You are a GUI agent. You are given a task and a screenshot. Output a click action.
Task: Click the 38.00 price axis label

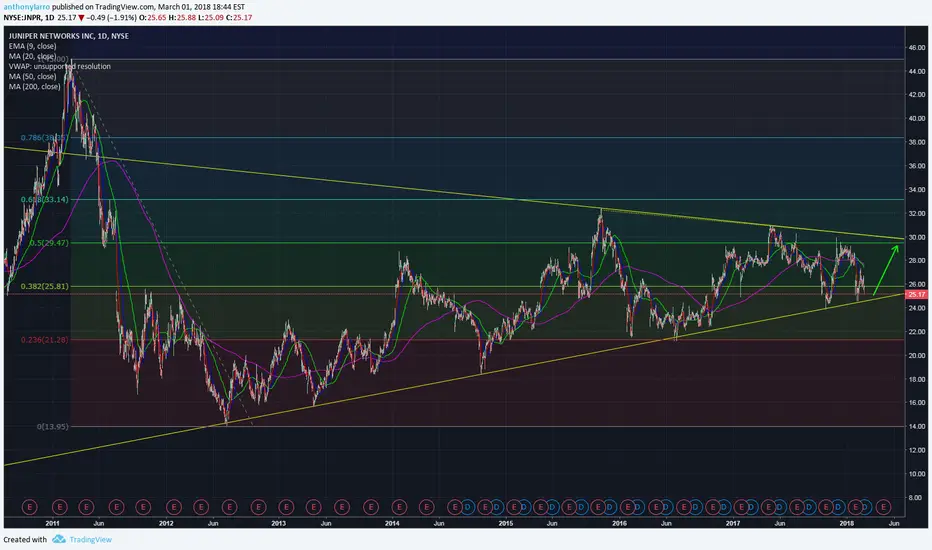(917, 142)
